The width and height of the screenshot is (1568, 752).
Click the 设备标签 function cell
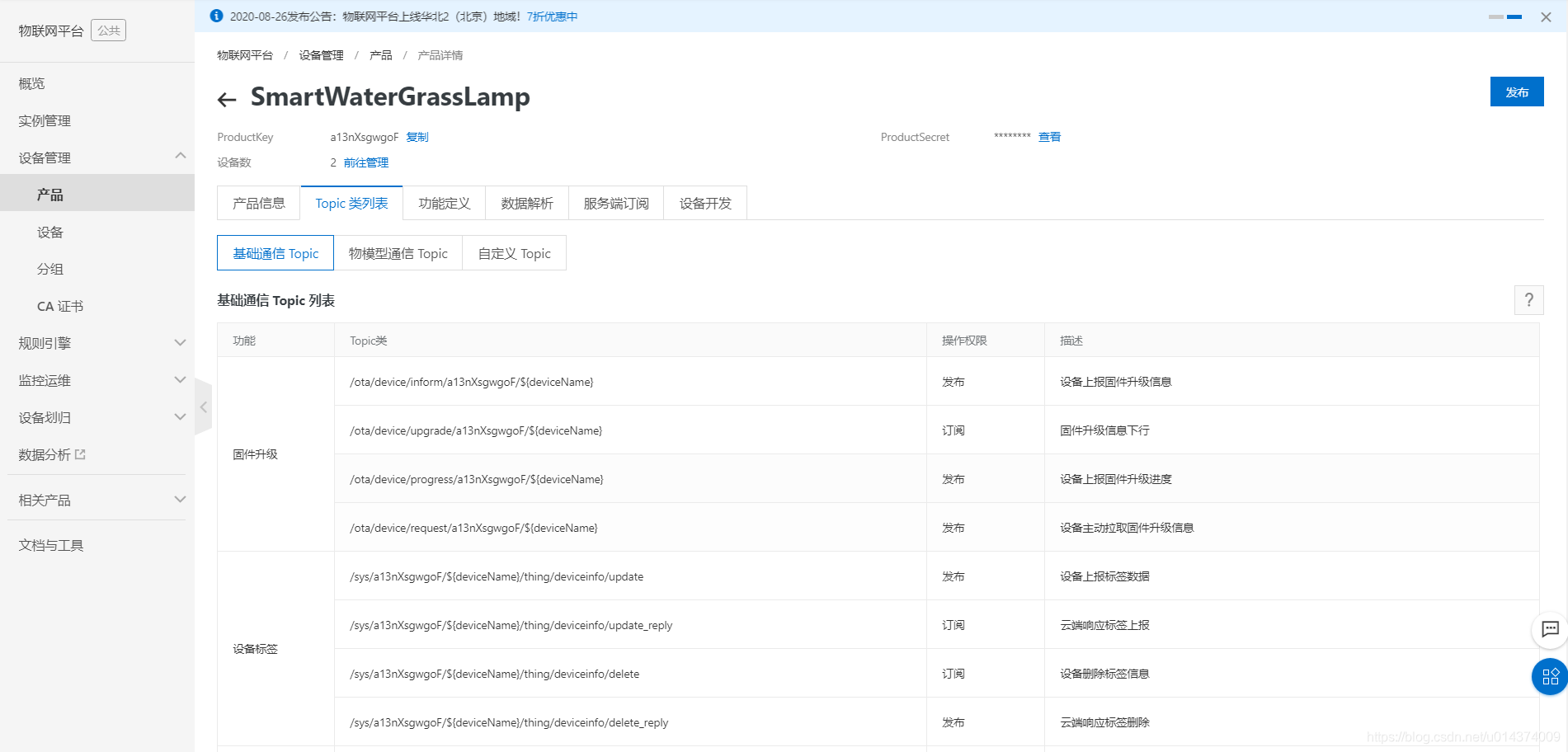pos(275,649)
